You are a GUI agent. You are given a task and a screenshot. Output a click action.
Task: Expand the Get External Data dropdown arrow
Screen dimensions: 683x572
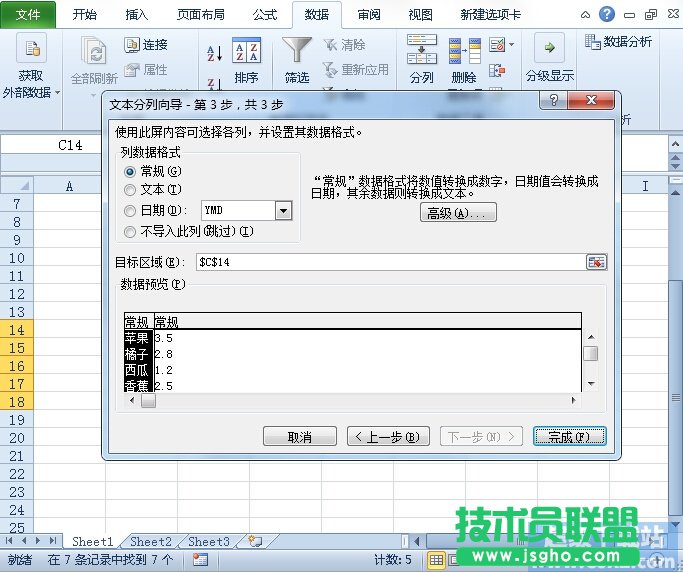coord(58,93)
